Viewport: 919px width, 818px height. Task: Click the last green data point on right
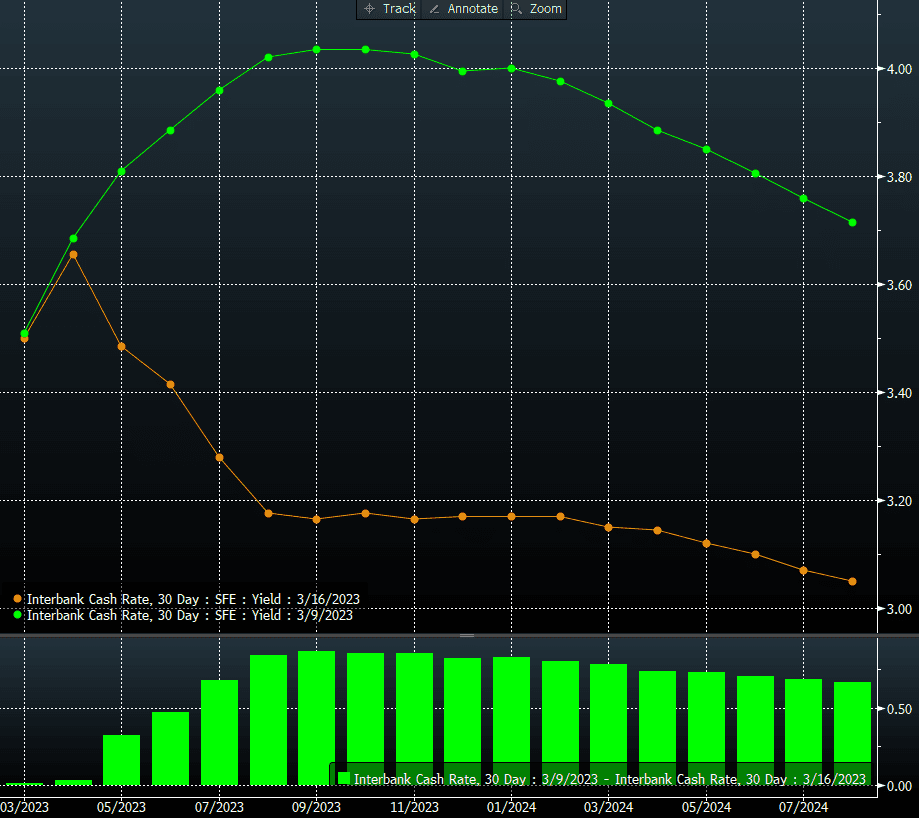[x=852, y=222]
